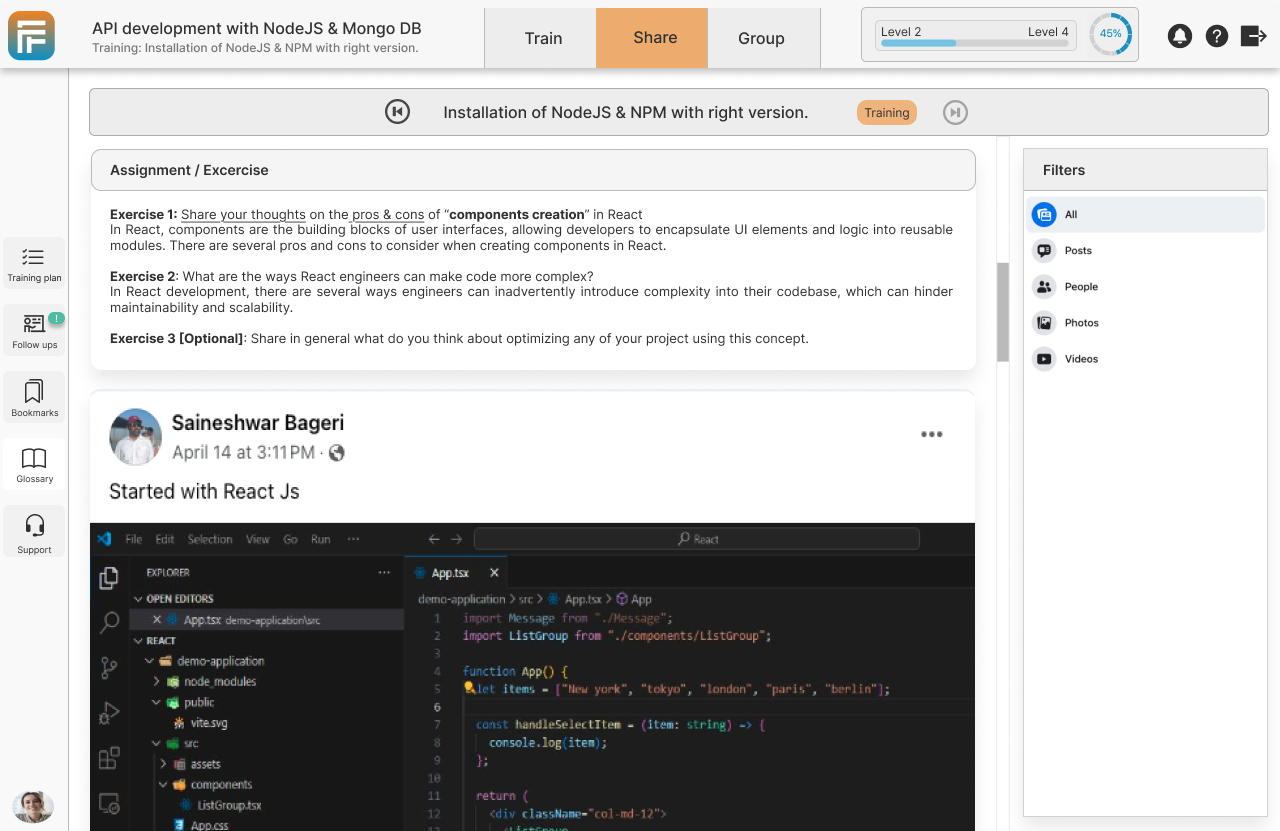The height and width of the screenshot is (831, 1280).
Task: Go to previous training lesson
Action: pos(397,112)
